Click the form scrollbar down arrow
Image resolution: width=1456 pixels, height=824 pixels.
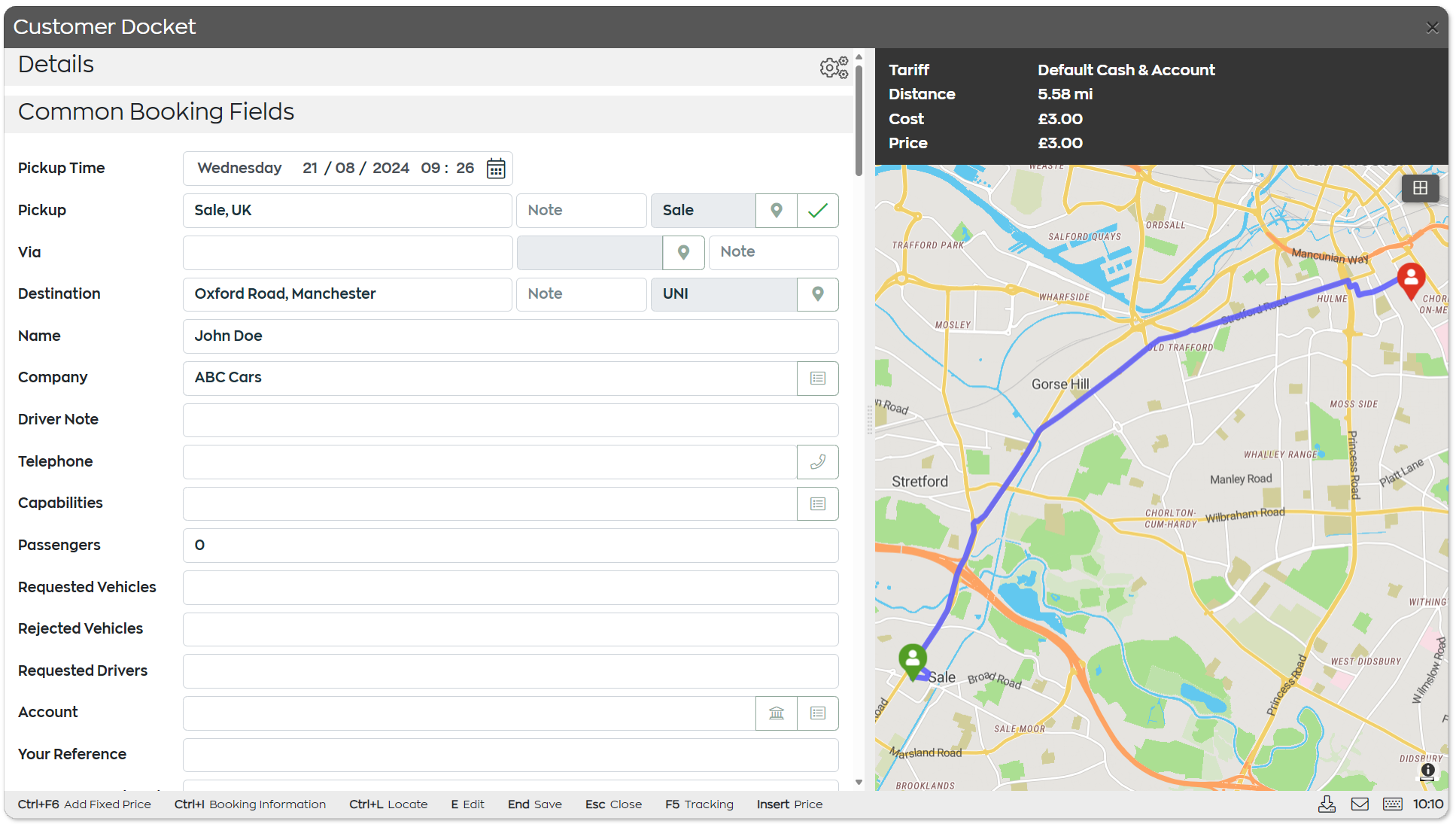[859, 783]
